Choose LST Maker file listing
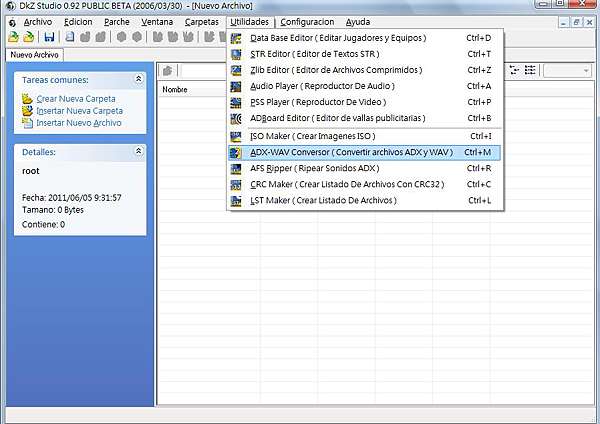The image size is (600, 424). point(365,201)
